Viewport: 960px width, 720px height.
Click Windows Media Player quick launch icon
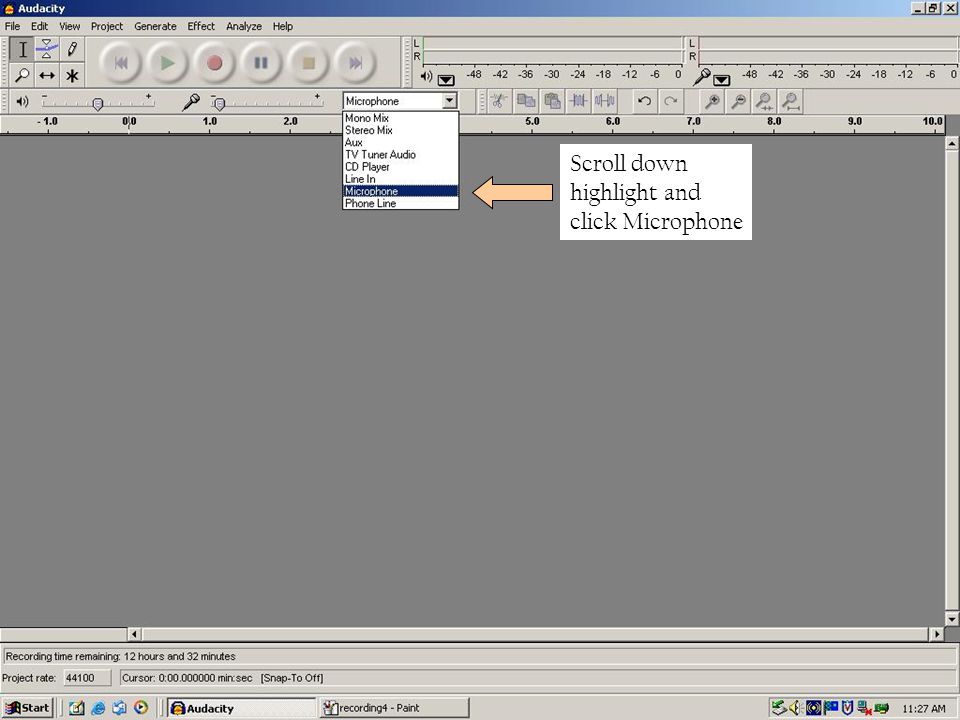pyautogui.click(x=141, y=708)
